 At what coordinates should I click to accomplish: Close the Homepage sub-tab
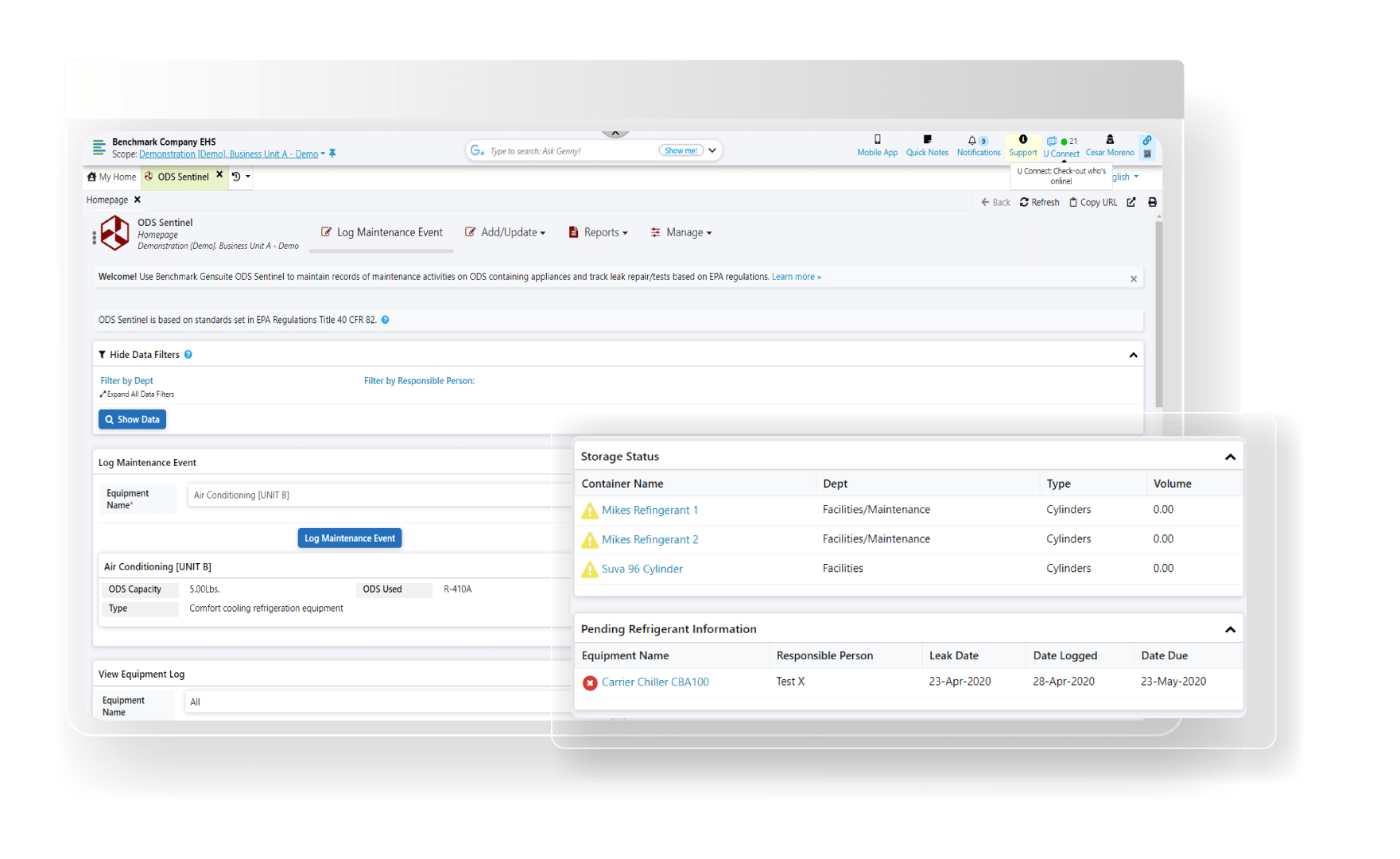(x=137, y=200)
